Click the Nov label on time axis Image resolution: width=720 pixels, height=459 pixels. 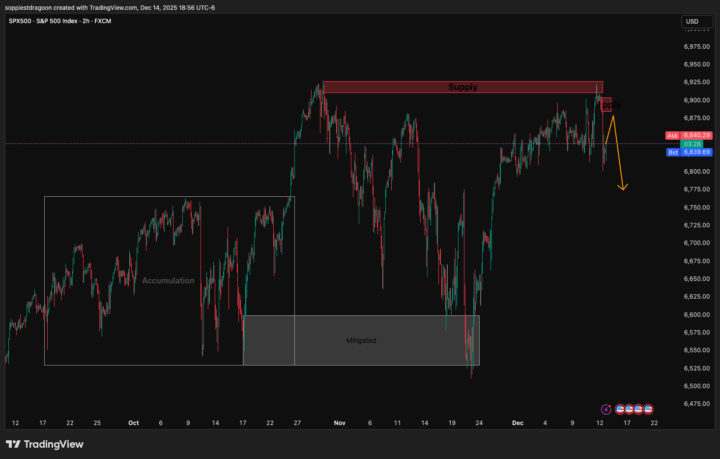(339, 423)
